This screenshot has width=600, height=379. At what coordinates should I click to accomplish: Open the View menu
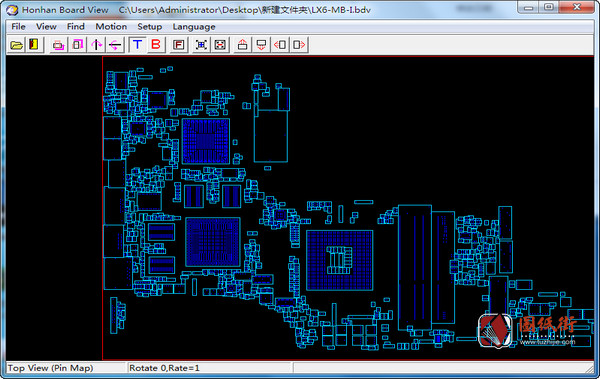coord(46,26)
